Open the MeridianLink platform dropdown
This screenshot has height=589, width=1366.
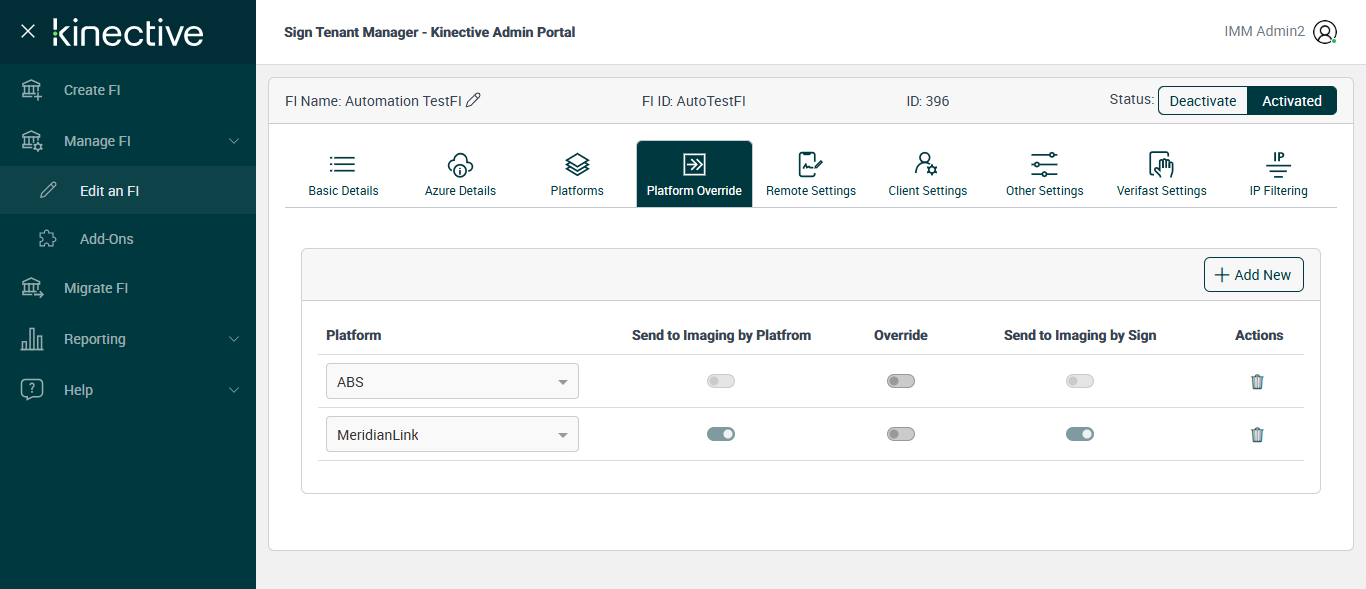coord(452,434)
